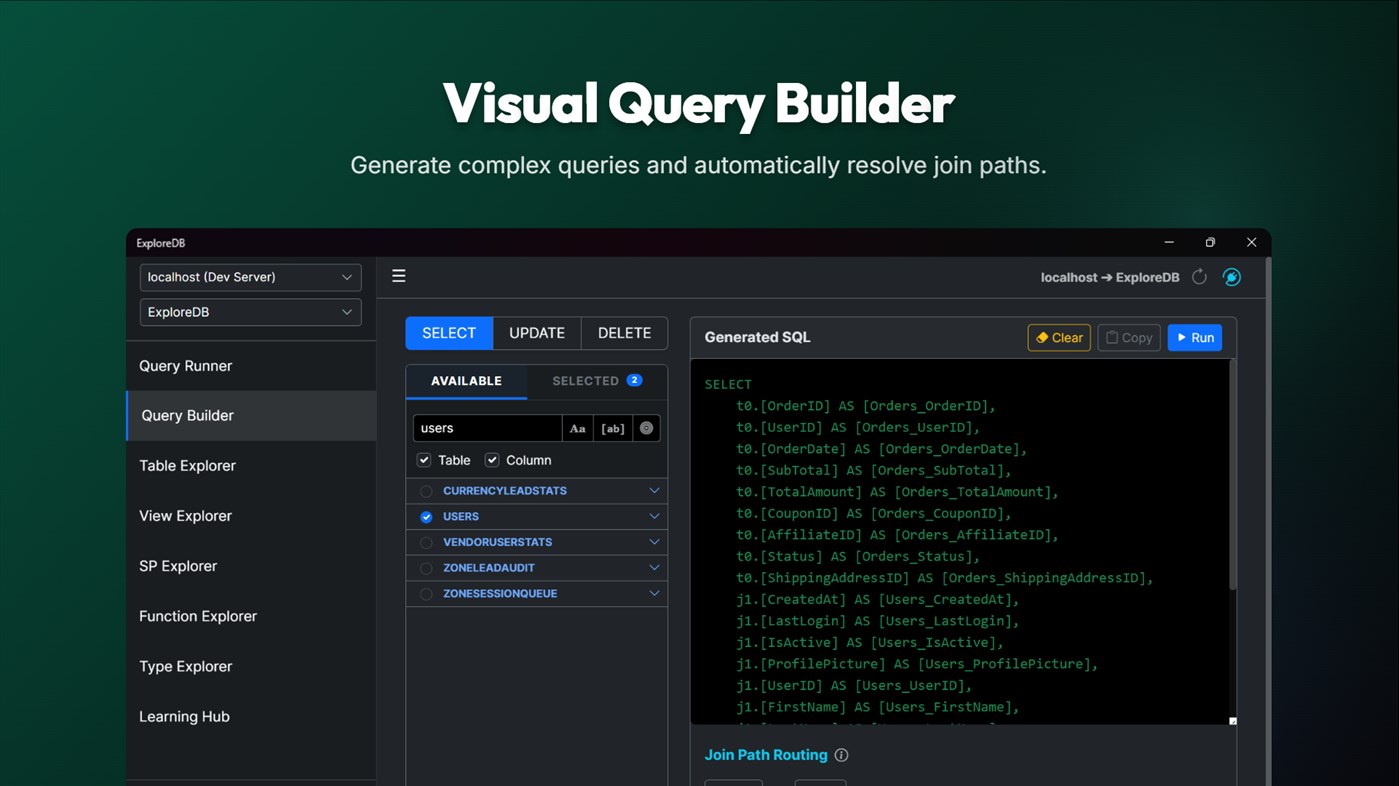Click the VENDORUSERSTATS table name
The height and width of the screenshot is (786, 1399).
click(498, 542)
